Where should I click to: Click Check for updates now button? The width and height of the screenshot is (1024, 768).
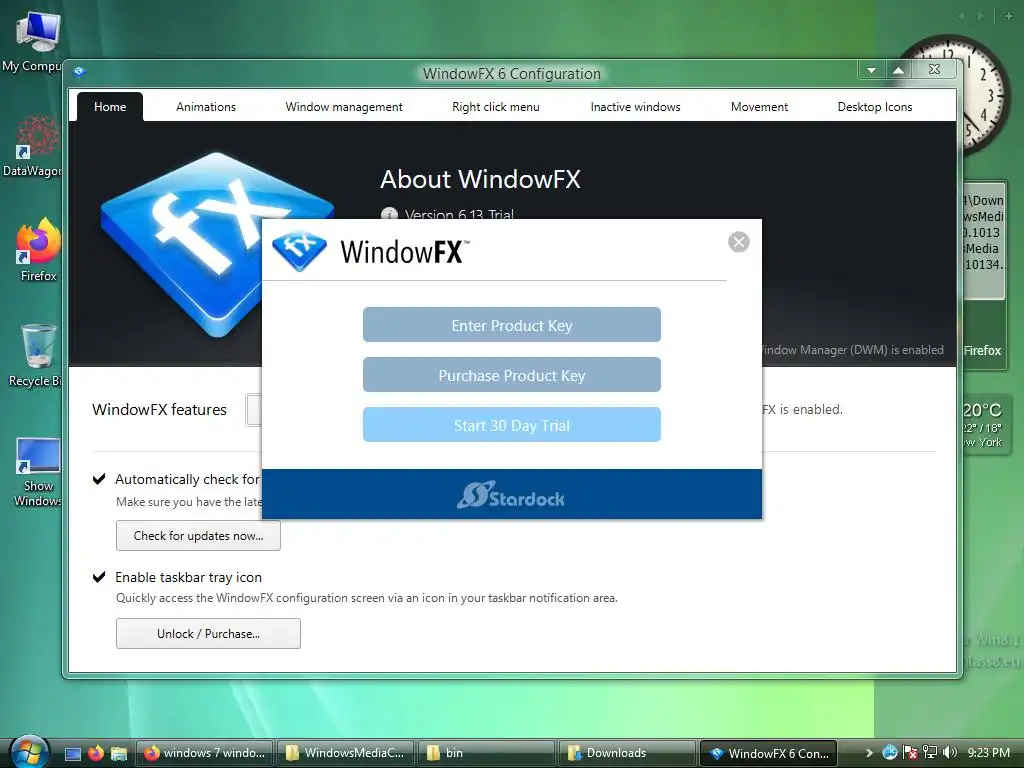click(199, 536)
